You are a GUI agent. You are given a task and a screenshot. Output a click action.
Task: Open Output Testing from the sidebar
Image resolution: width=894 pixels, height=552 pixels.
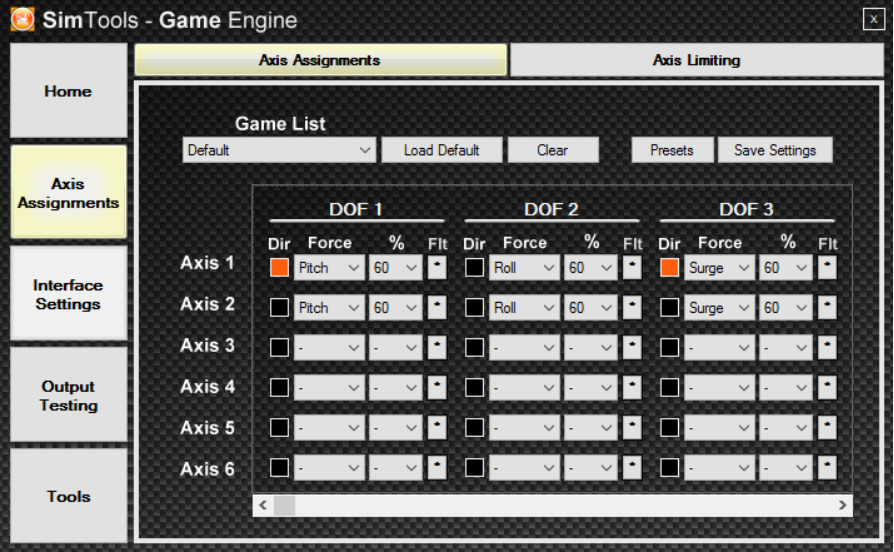[x=68, y=395]
